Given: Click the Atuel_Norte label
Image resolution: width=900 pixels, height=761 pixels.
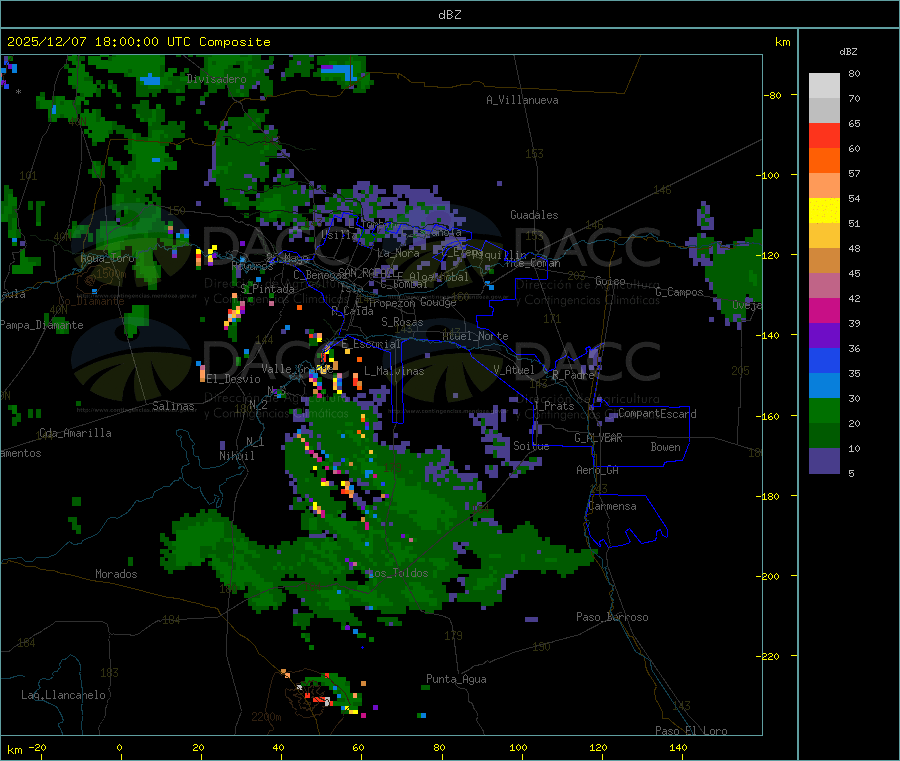Looking at the screenshot, I should click(475, 336).
